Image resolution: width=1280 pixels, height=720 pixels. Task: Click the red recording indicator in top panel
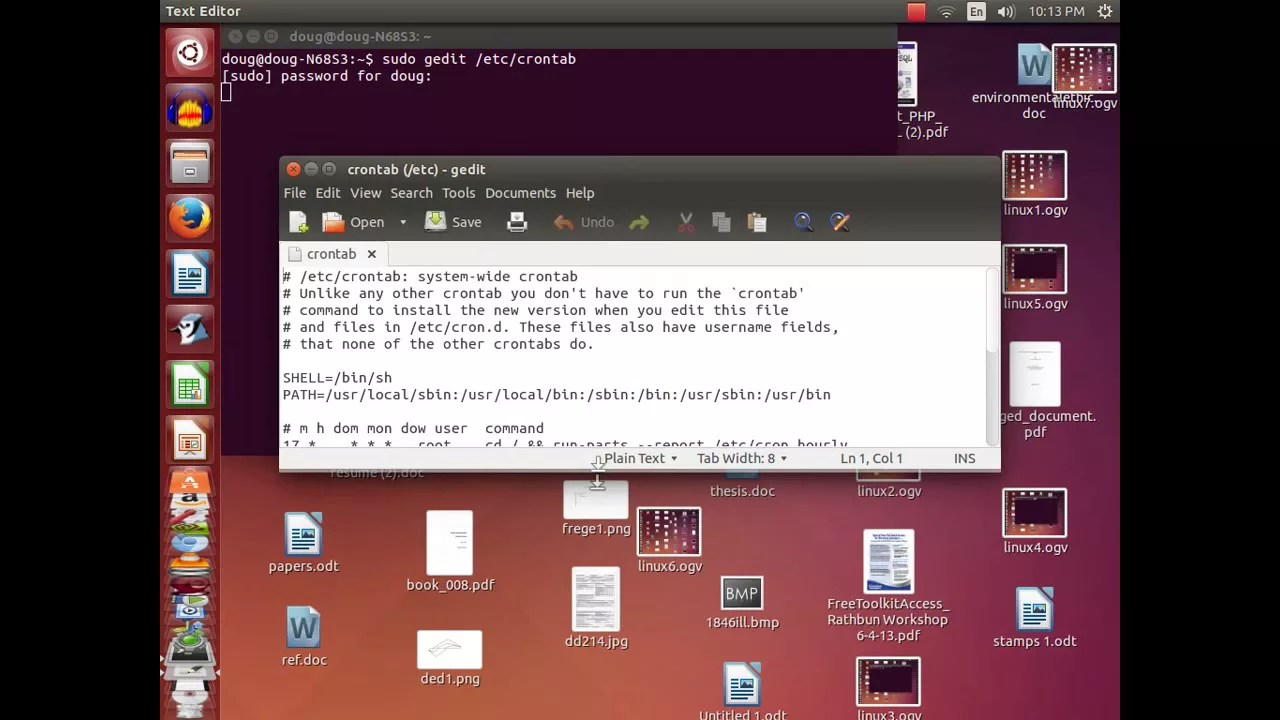[916, 11]
